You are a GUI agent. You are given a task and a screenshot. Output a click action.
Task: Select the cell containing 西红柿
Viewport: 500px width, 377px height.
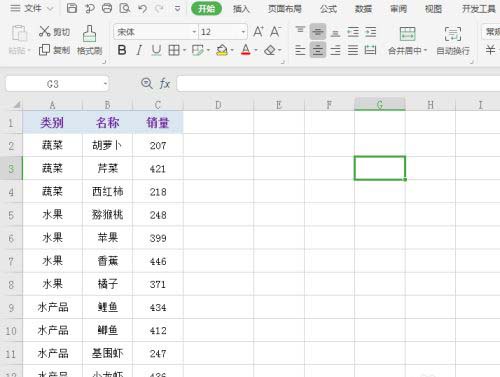[x=107, y=192]
